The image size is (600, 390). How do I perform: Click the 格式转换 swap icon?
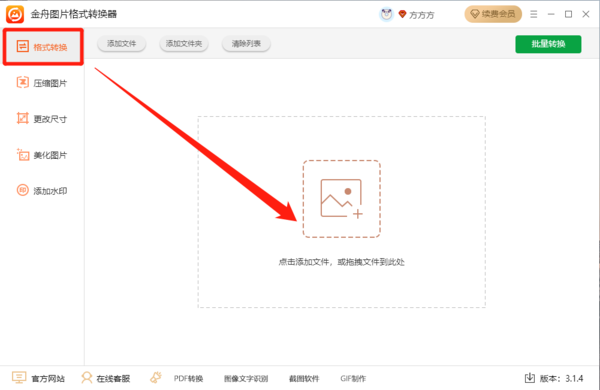[23, 46]
